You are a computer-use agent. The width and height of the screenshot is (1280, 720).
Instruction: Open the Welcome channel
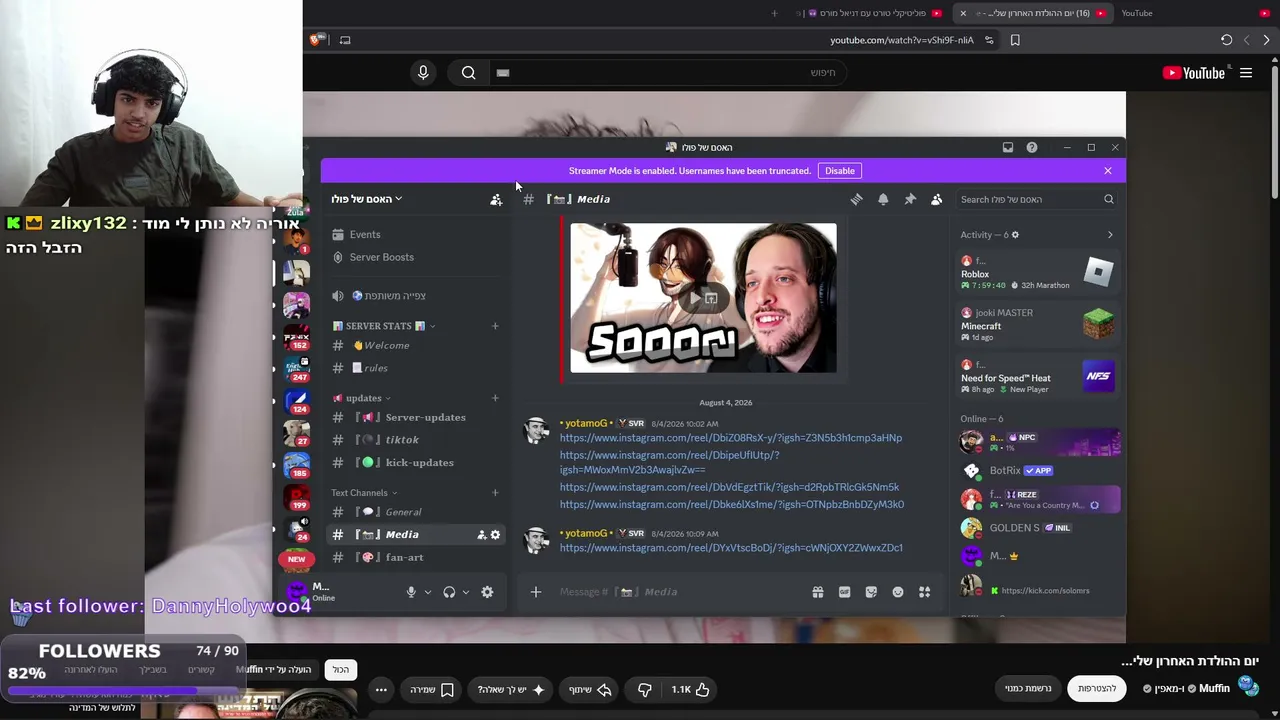click(415, 345)
